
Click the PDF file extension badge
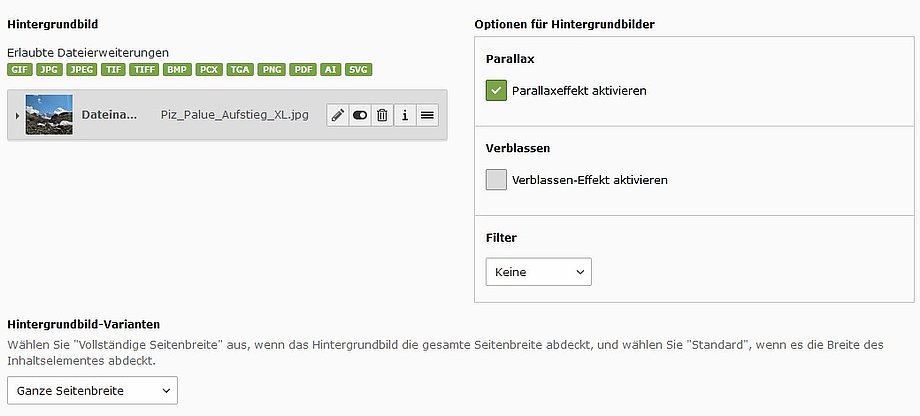click(x=303, y=70)
